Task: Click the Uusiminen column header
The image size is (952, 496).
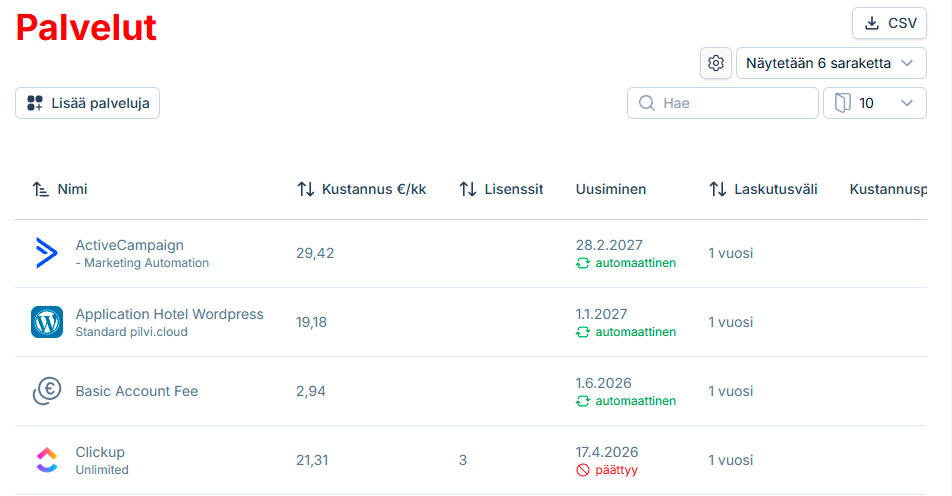Action: coord(610,189)
